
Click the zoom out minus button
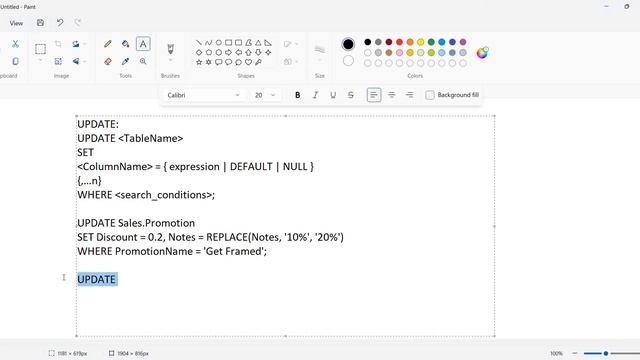pyautogui.click(x=575, y=353)
